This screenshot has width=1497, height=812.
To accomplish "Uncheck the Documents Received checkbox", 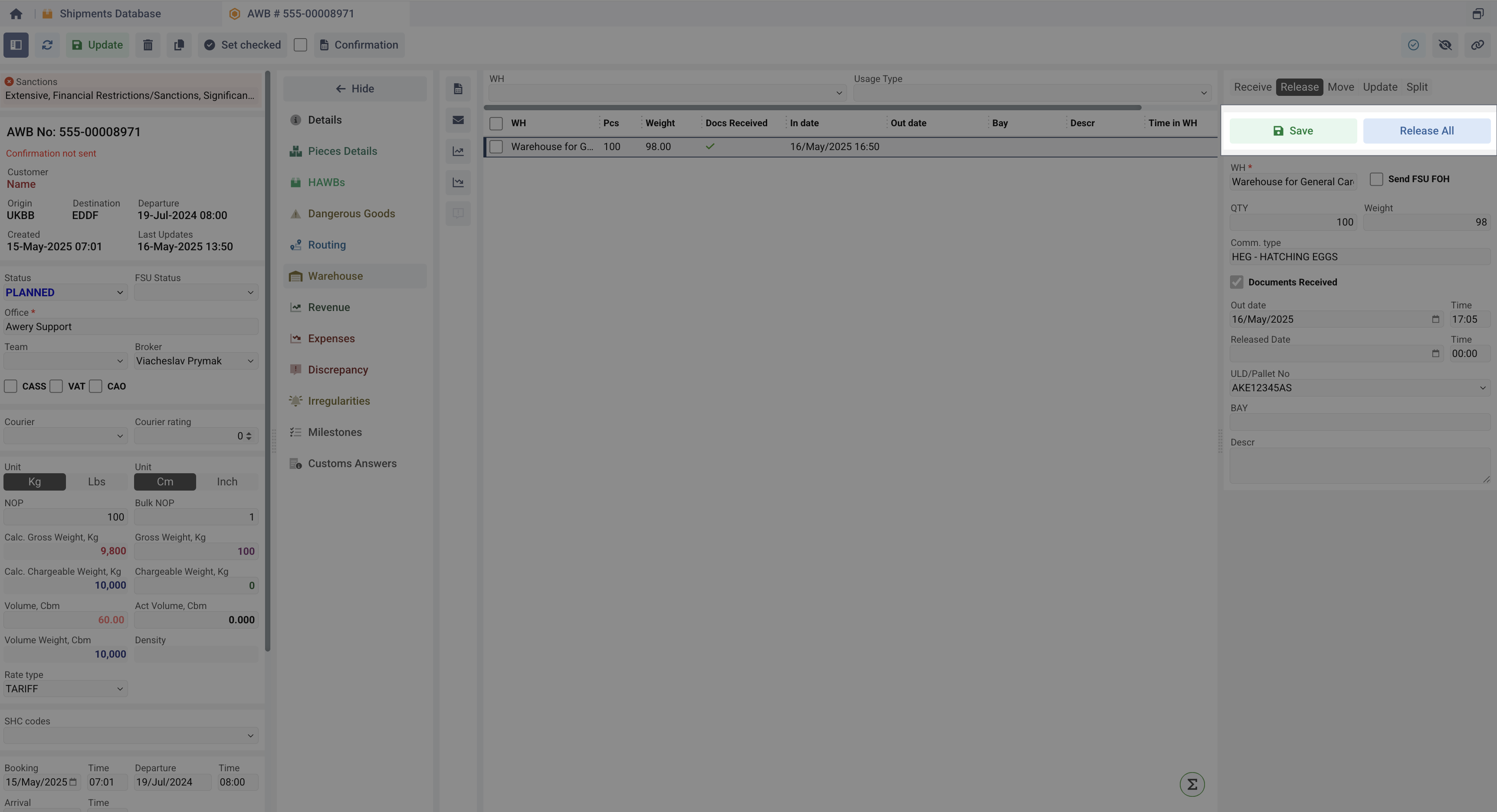I will [x=1237, y=282].
